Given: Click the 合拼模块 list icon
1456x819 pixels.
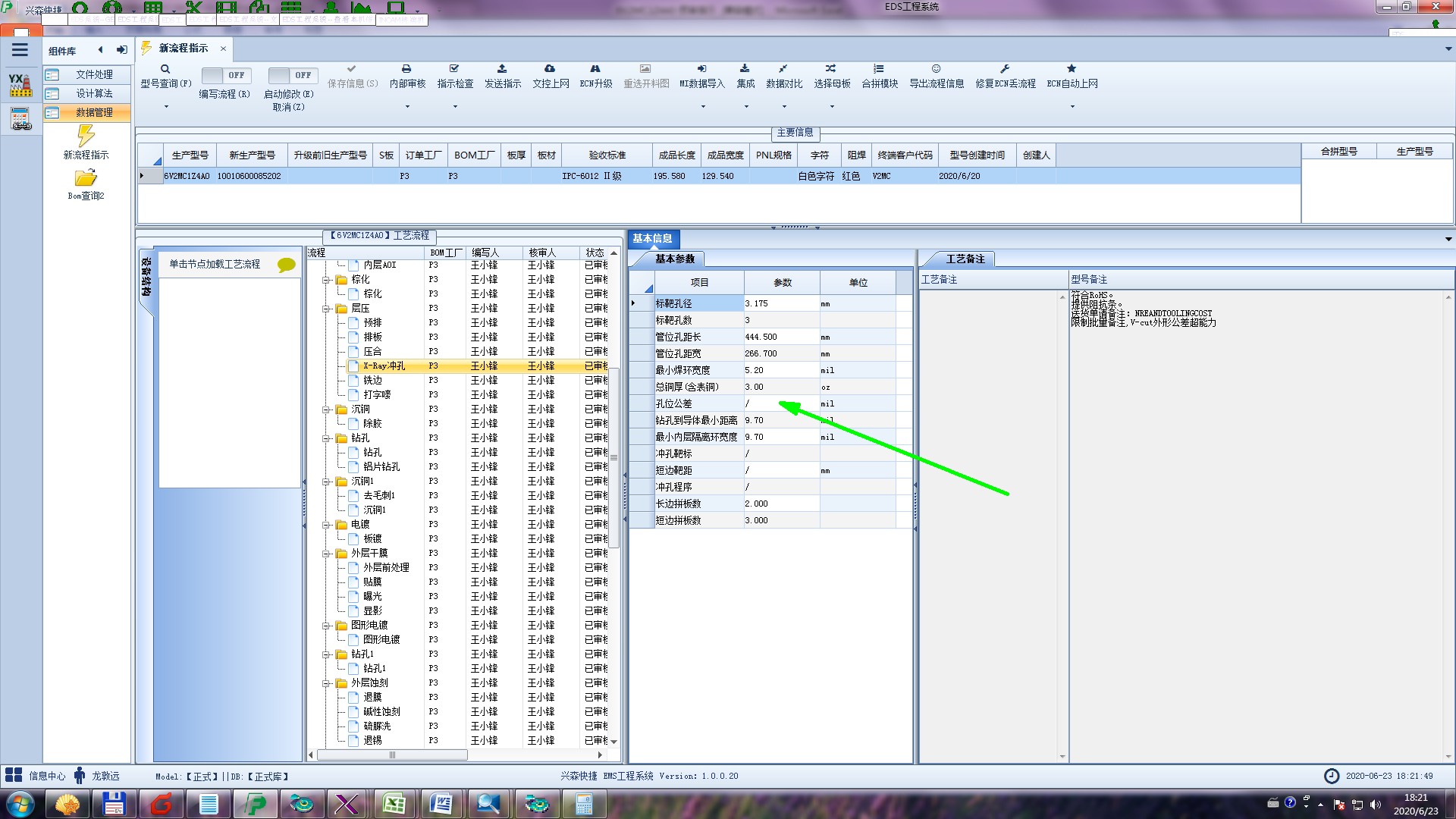Looking at the screenshot, I should [x=879, y=69].
